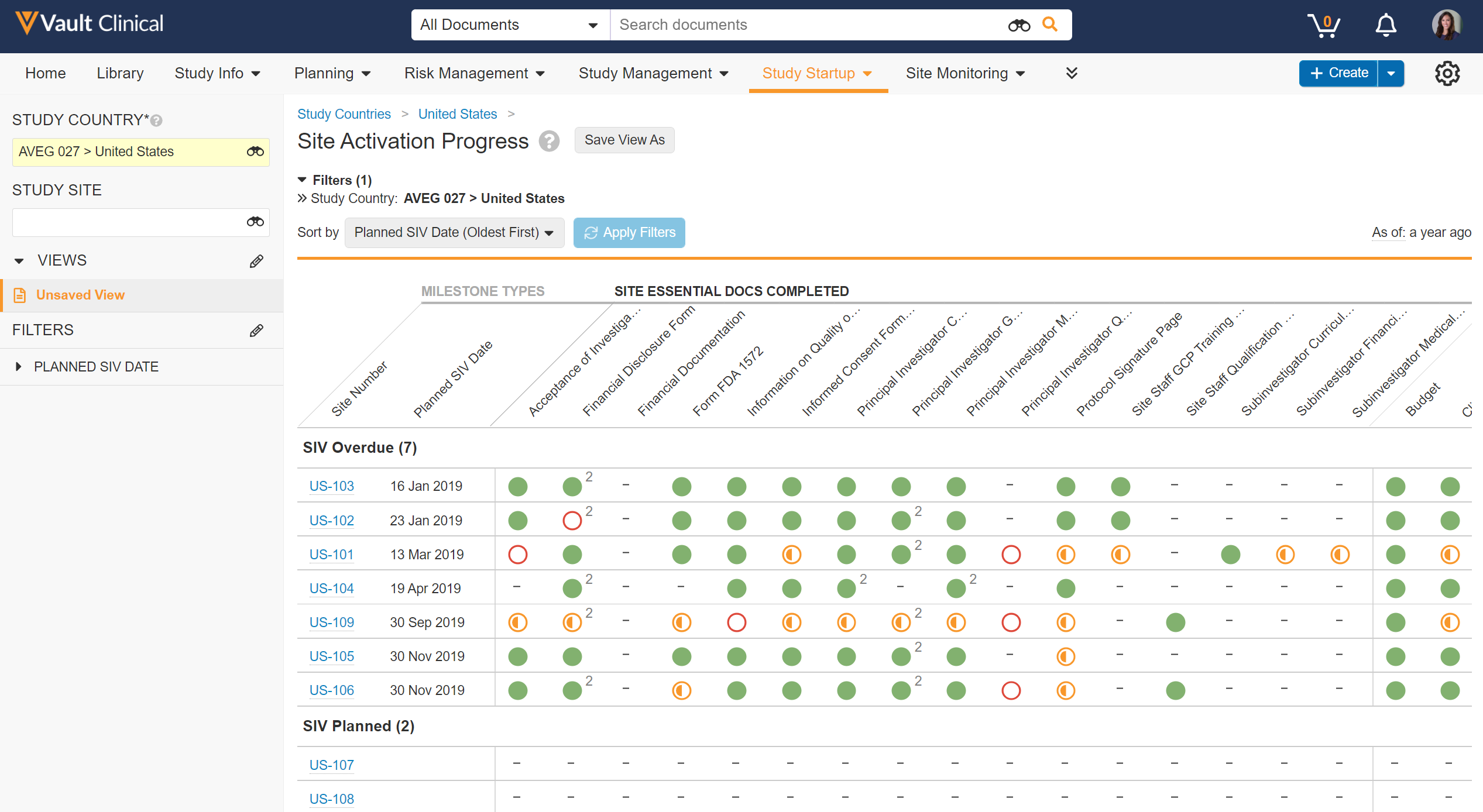The height and width of the screenshot is (812, 1483).
Task: Click the orange search magnifier icon
Action: click(x=1050, y=25)
